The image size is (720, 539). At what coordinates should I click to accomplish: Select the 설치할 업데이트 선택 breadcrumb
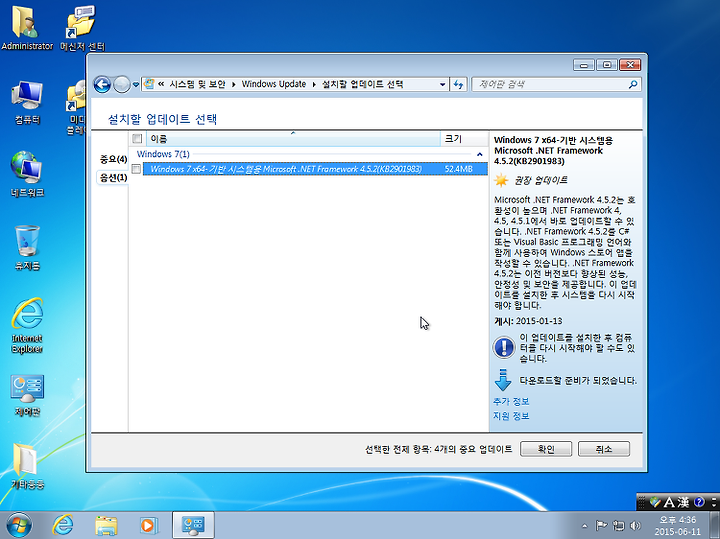click(x=362, y=84)
